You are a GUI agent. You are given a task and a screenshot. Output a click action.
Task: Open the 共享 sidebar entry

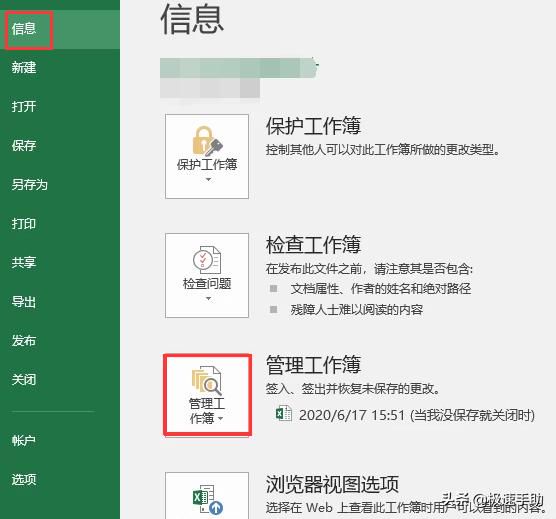tap(24, 263)
